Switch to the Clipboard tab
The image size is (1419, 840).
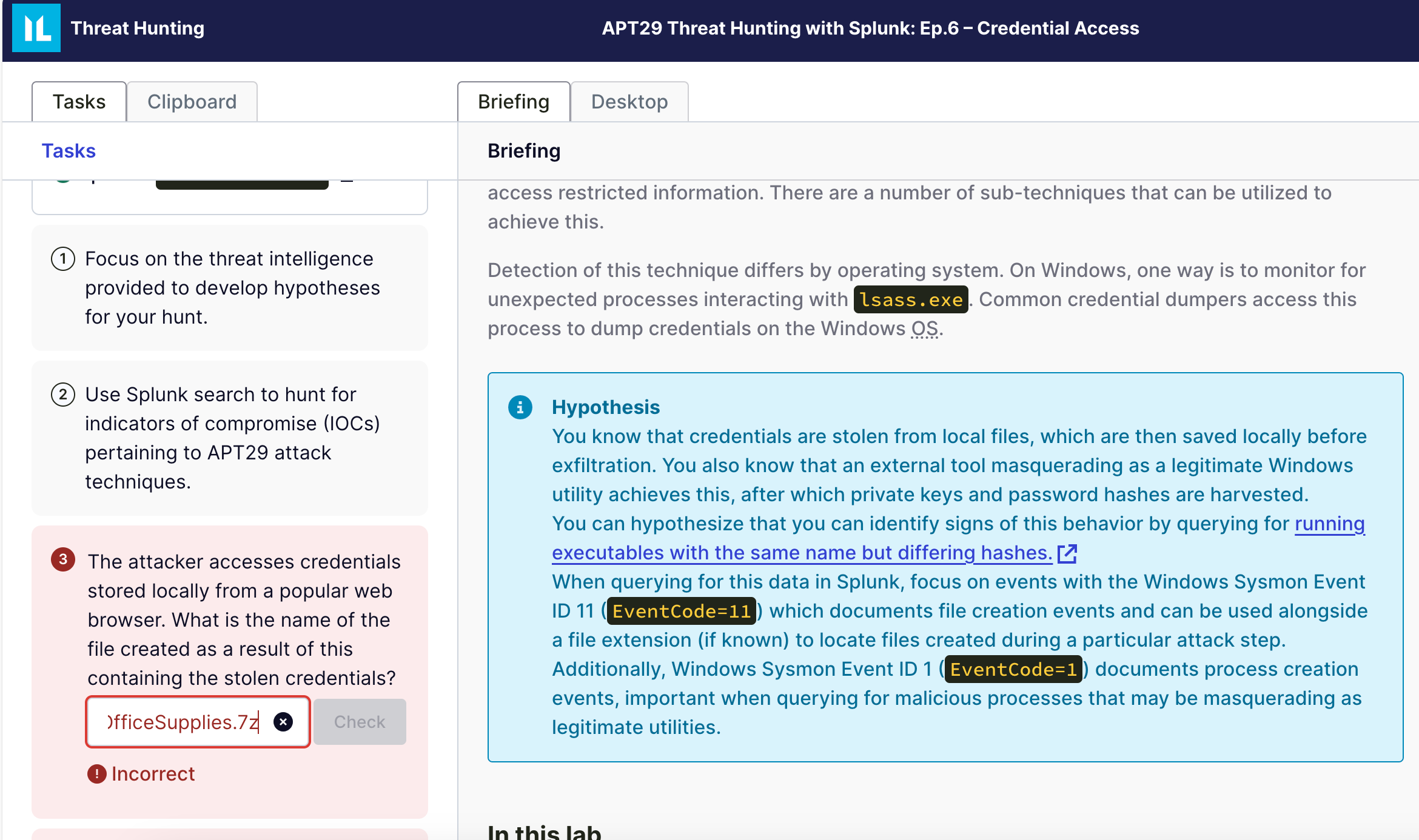192,101
